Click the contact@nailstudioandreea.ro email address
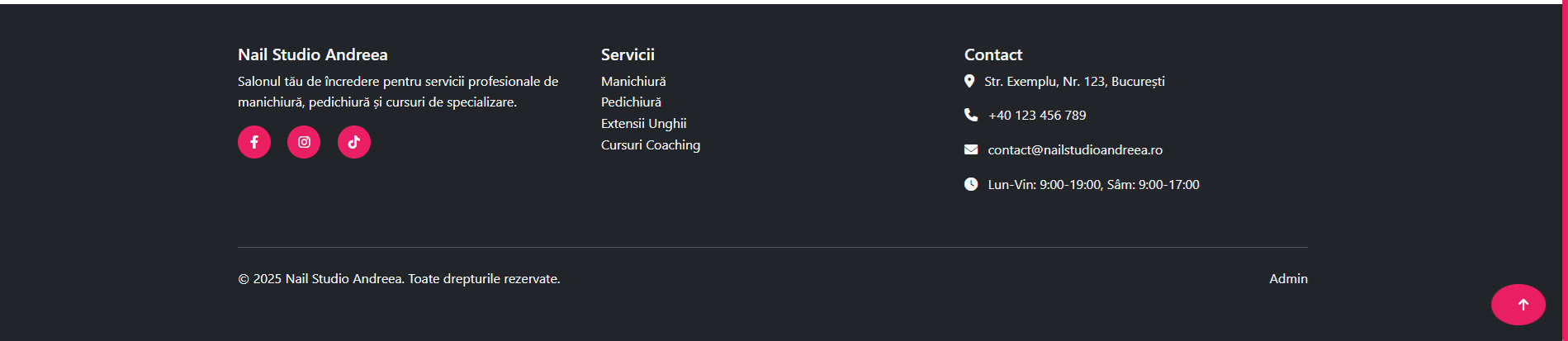Viewport: 1568px width, 341px height. coord(1074,149)
